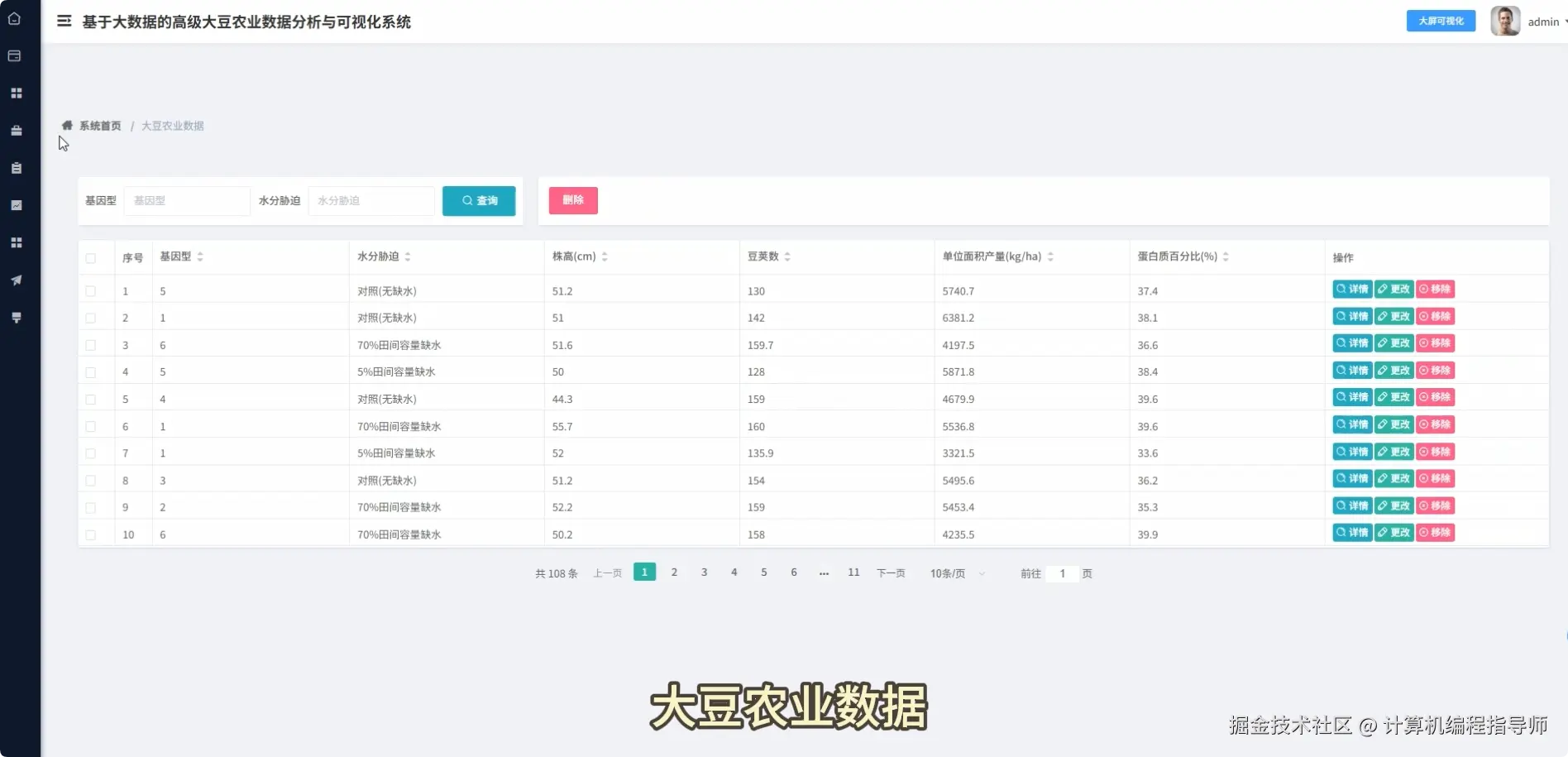Click the blue 大屏可视化 button
The height and width of the screenshot is (757, 1568).
click(x=1440, y=21)
